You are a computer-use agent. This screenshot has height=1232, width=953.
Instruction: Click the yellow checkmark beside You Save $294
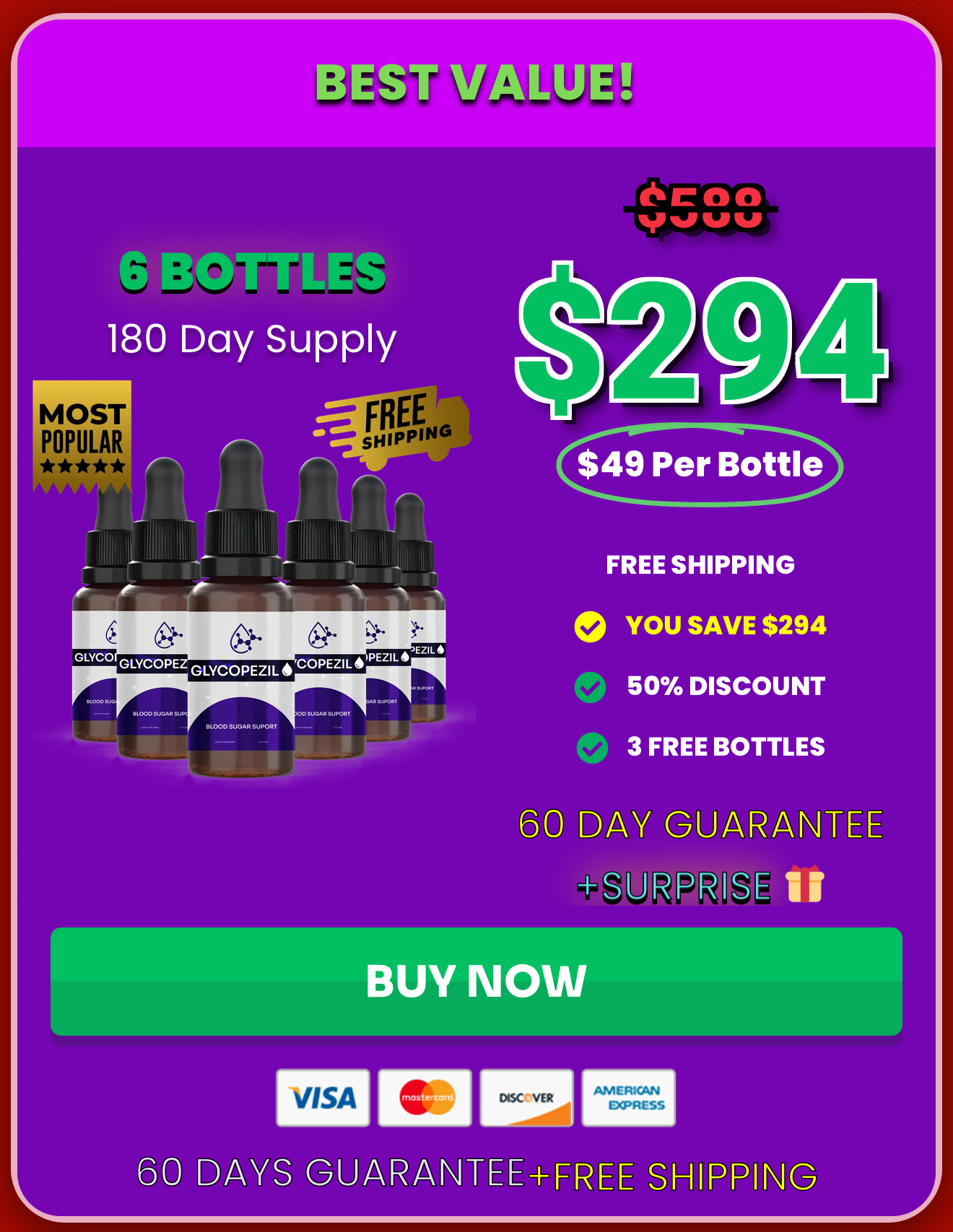coord(590,626)
